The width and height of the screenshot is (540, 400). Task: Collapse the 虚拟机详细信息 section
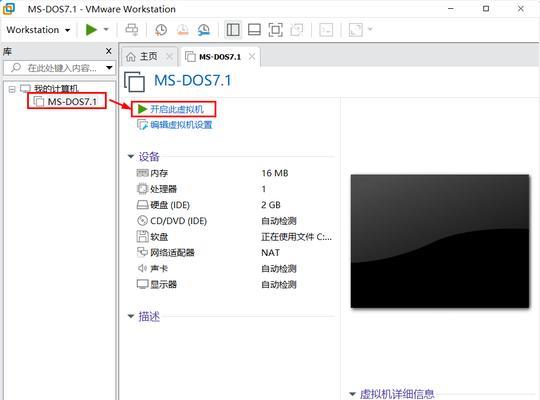click(x=352, y=393)
